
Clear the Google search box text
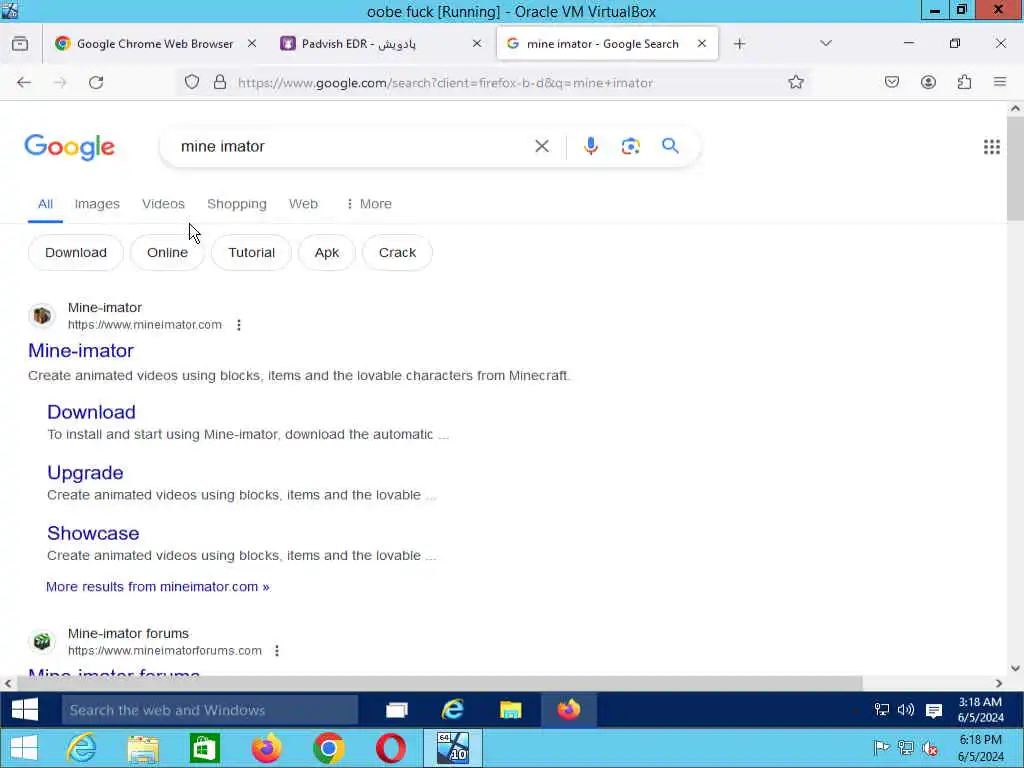(542, 146)
